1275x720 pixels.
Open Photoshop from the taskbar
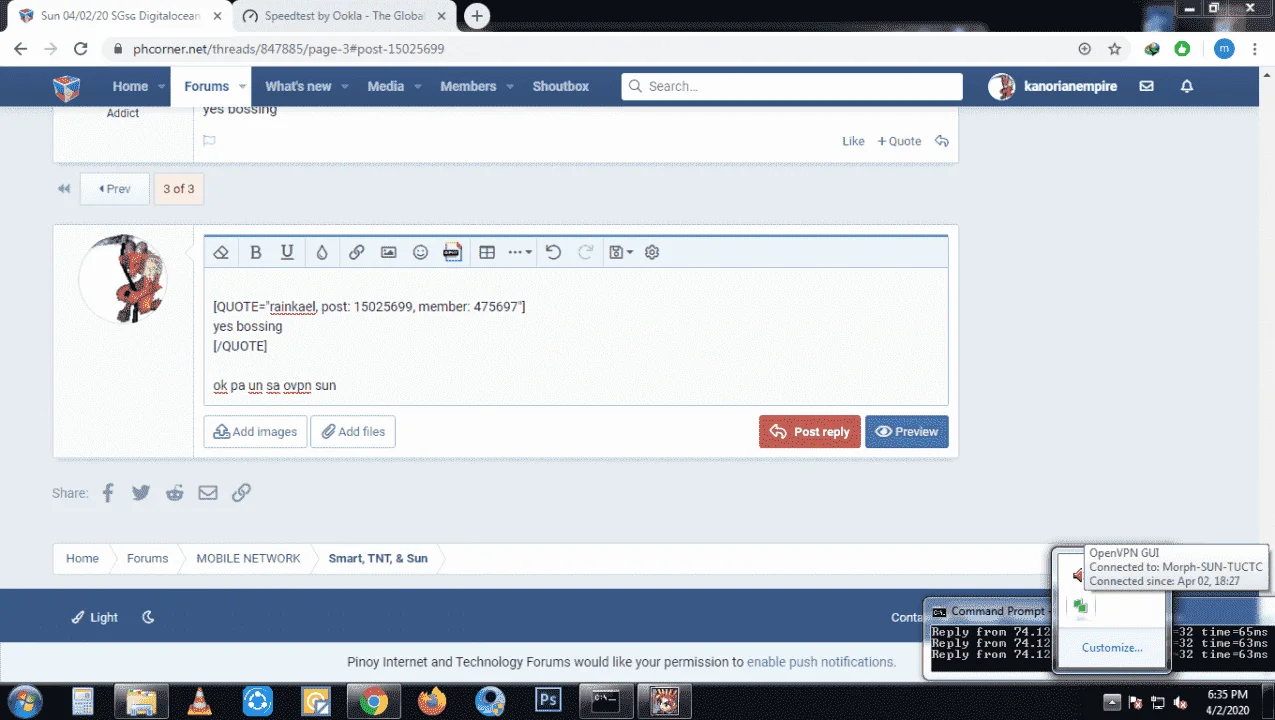click(548, 700)
